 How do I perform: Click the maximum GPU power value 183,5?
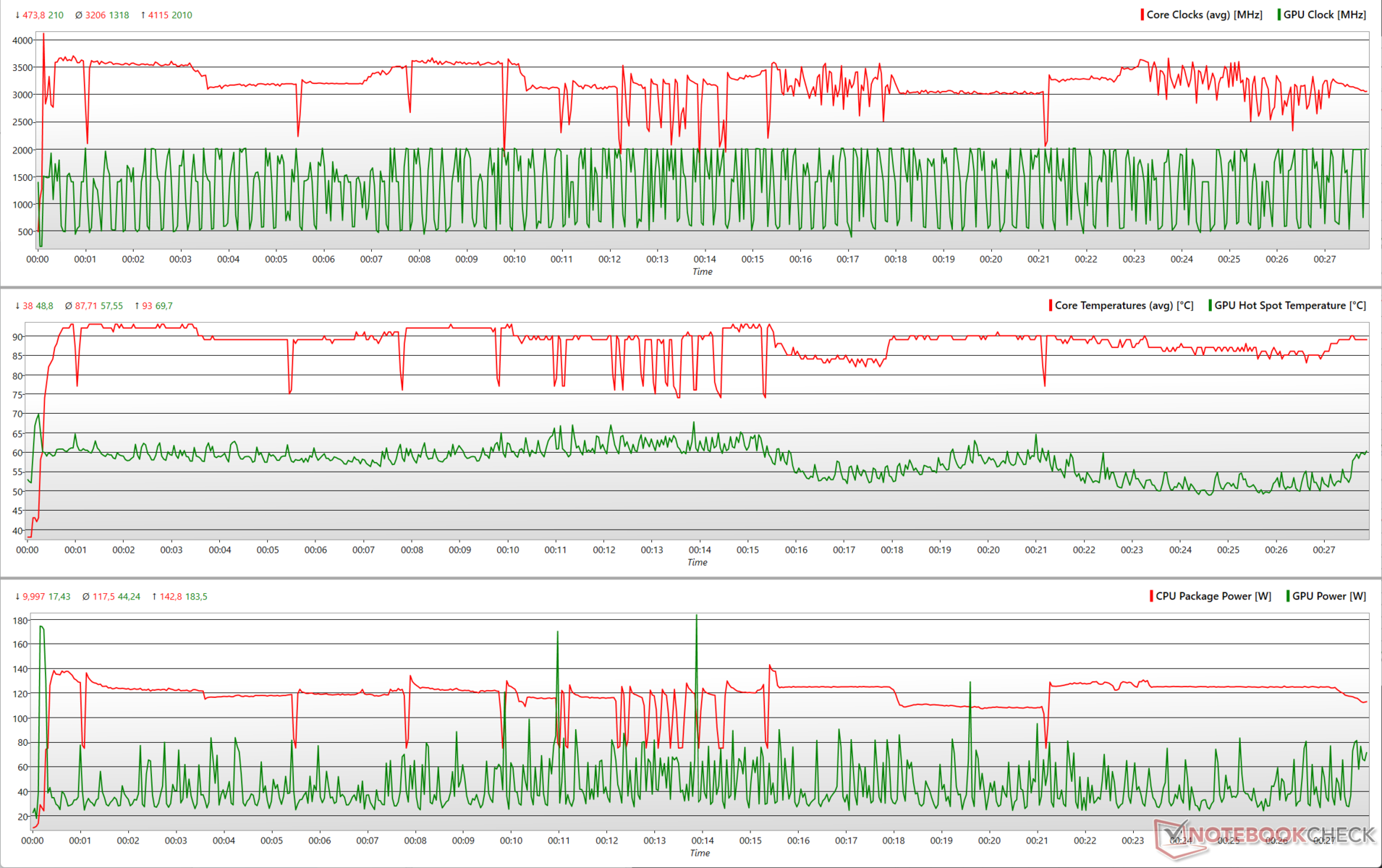click(x=197, y=597)
